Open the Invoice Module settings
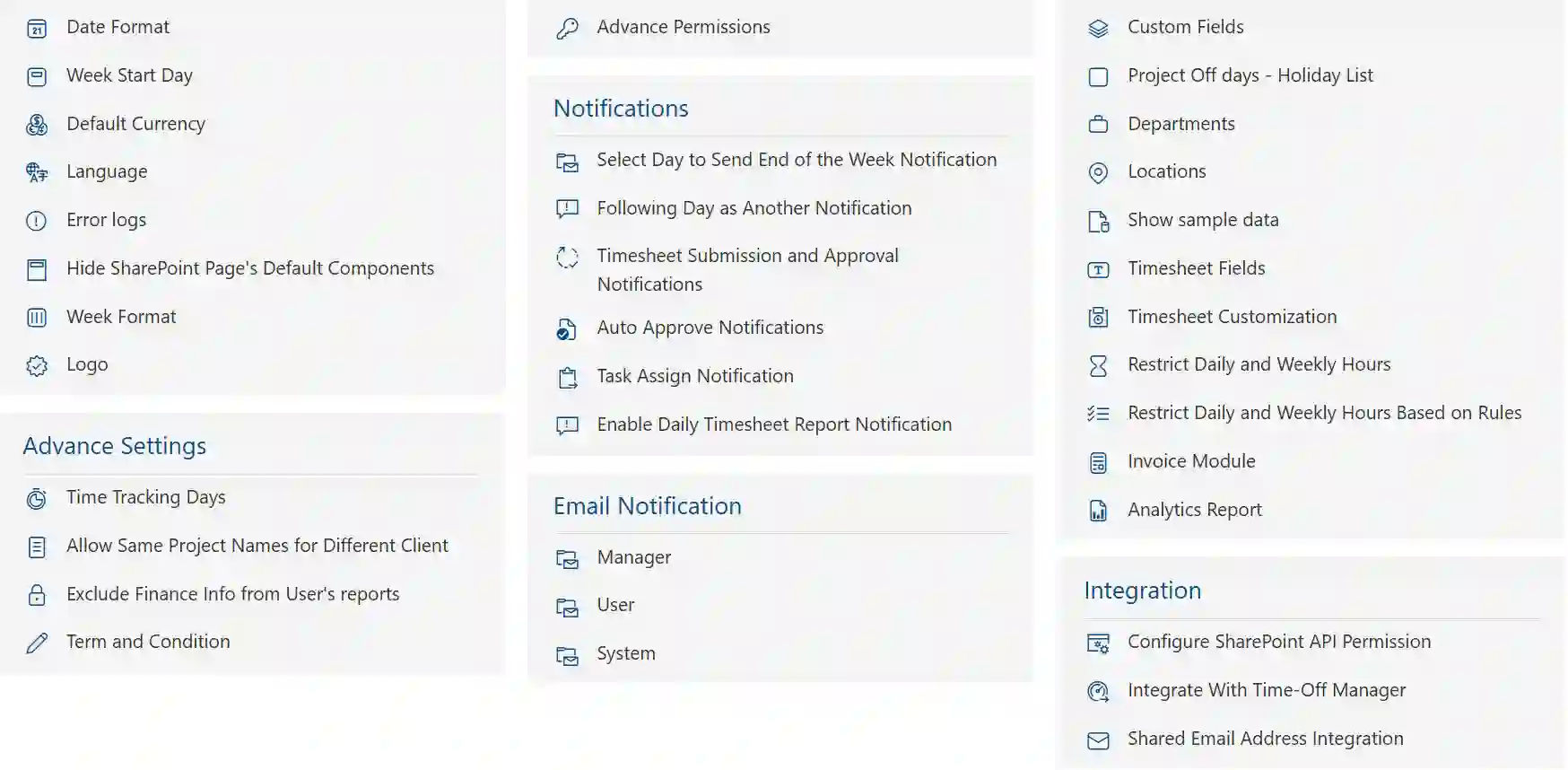1568x770 pixels. point(1191,461)
